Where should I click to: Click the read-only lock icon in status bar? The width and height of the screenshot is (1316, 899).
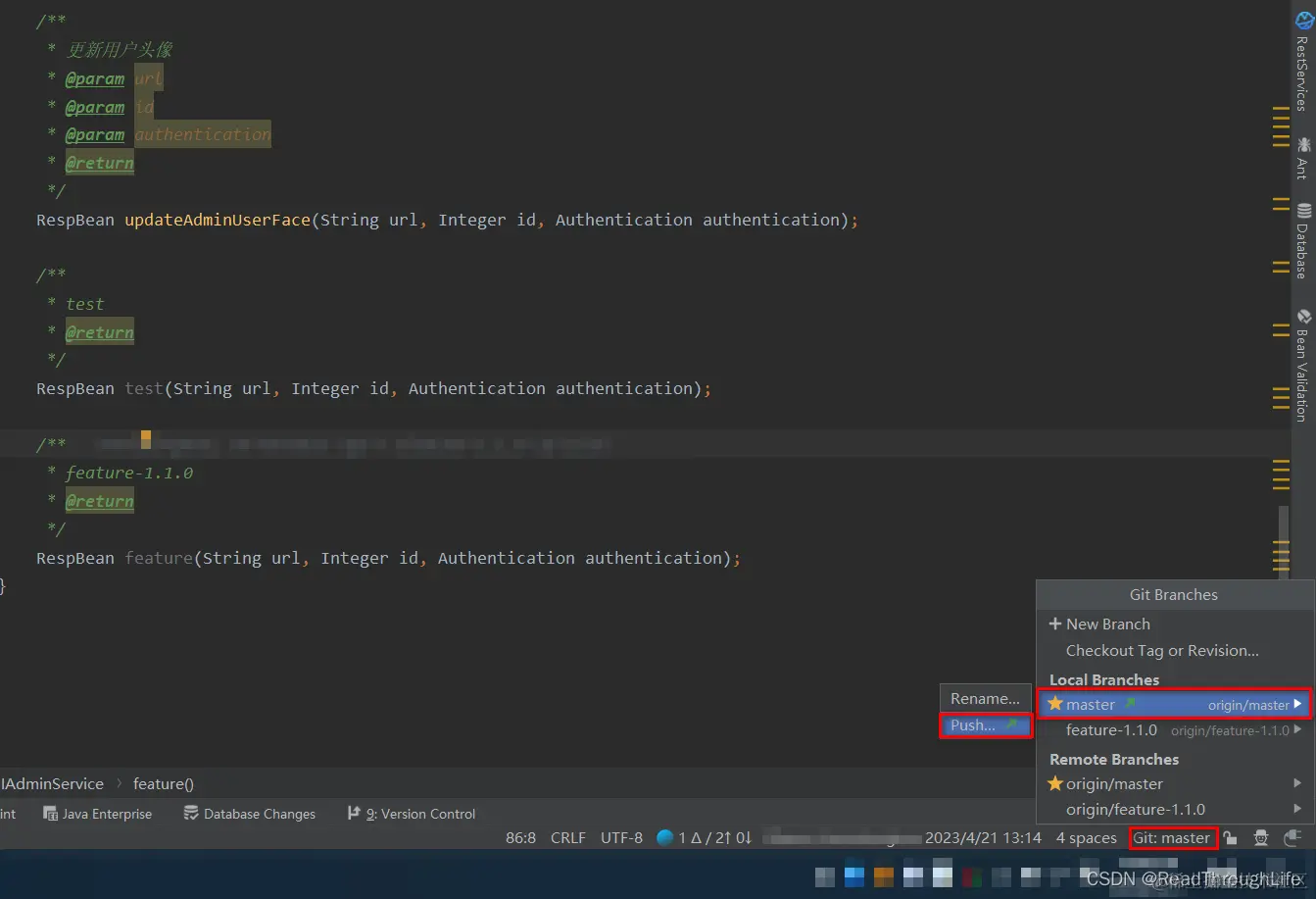(x=1230, y=838)
